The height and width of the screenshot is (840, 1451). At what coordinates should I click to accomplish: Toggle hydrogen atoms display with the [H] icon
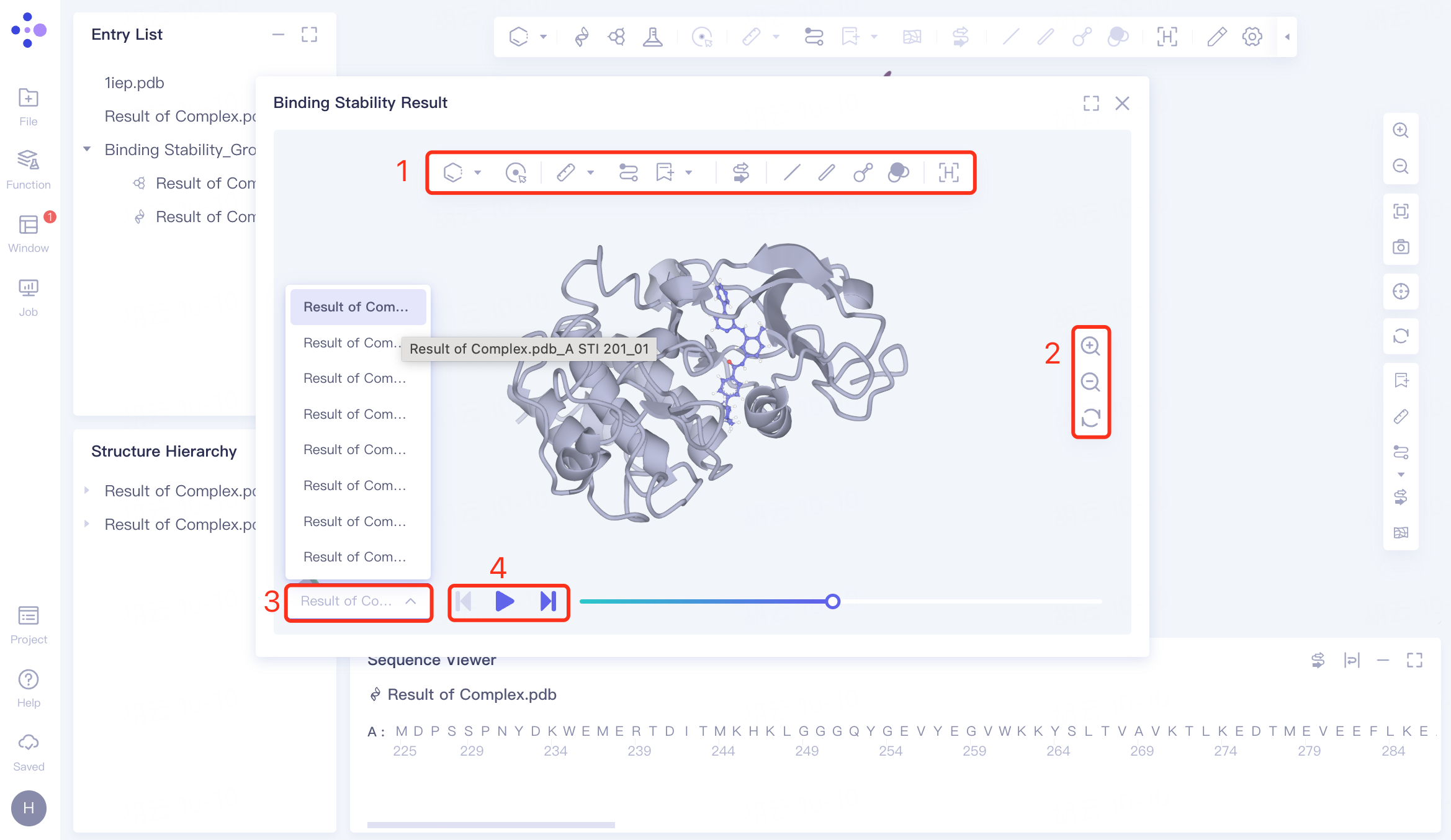point(950,172)
